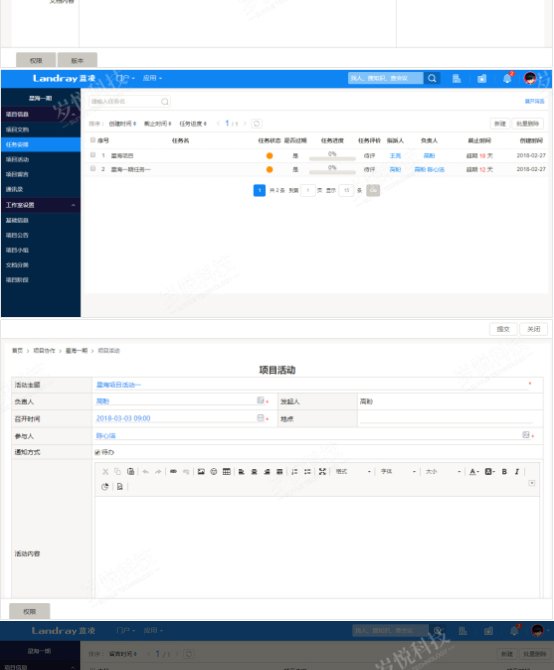Insert an image using the editor toolbar
Viewport: 554px width, 670px height.
click(x=201, y=471)
